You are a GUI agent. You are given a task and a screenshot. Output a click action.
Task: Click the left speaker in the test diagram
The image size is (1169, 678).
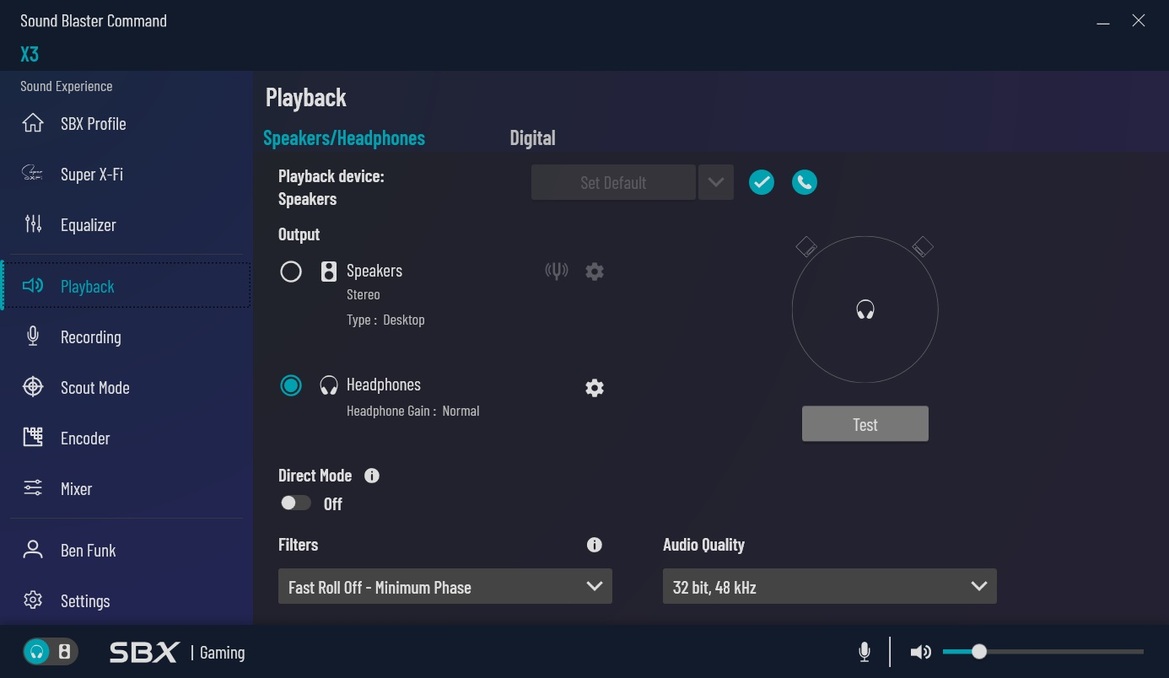[x=806, y=246]
